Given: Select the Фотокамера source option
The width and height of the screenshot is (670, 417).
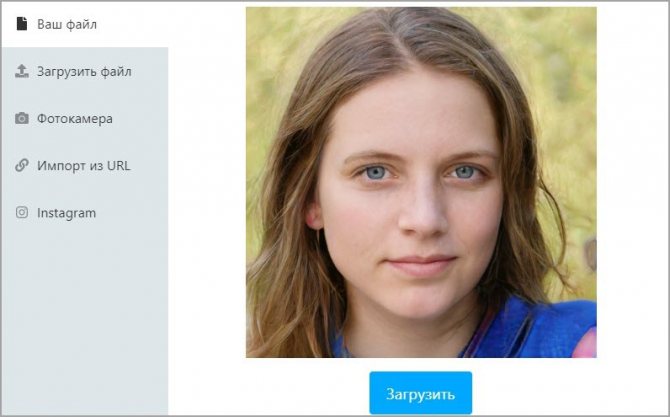Looking at the screenshot, I should coord(85,118).
